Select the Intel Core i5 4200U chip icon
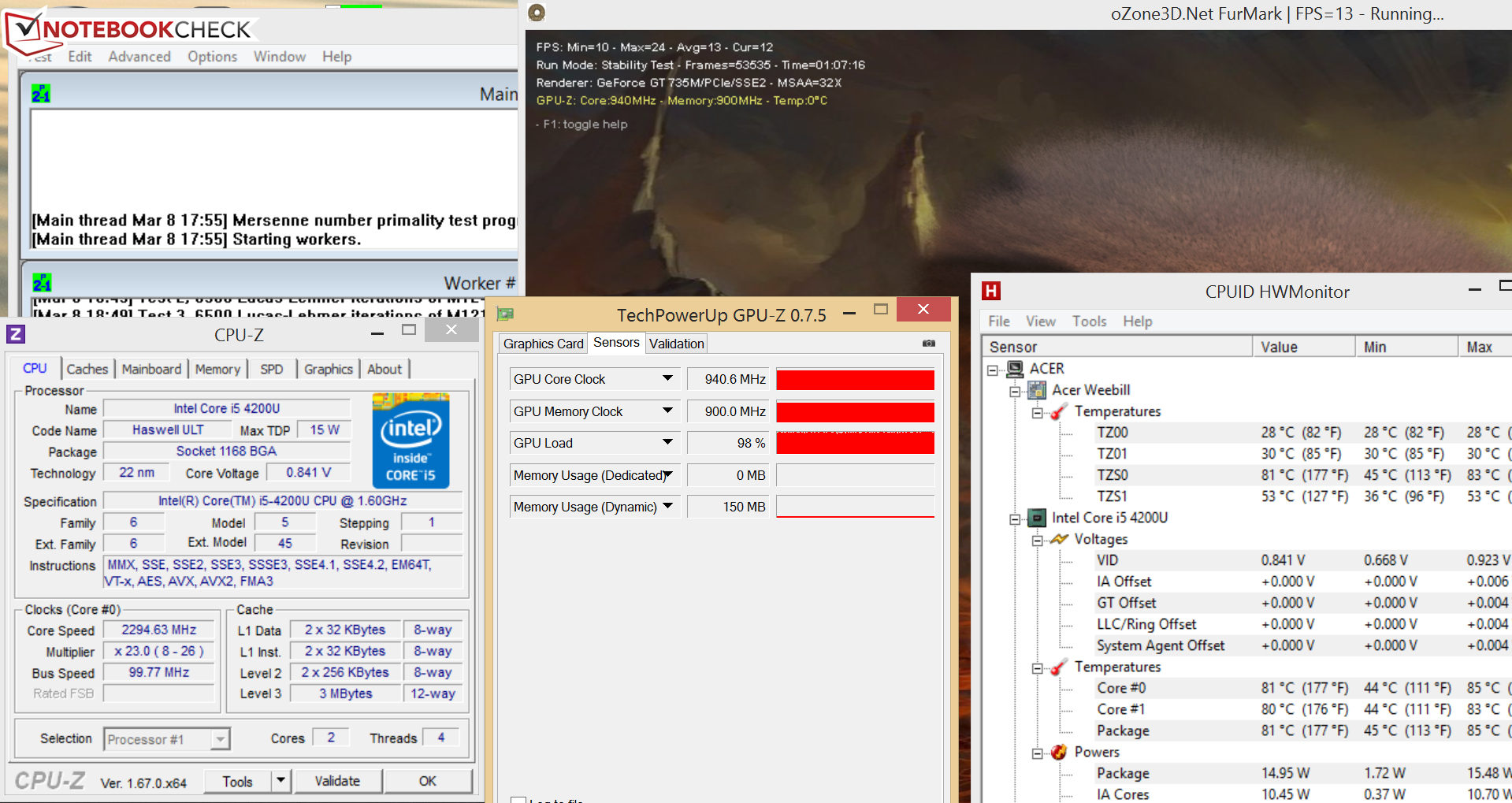1512x803 pixels. point(1037,518)
